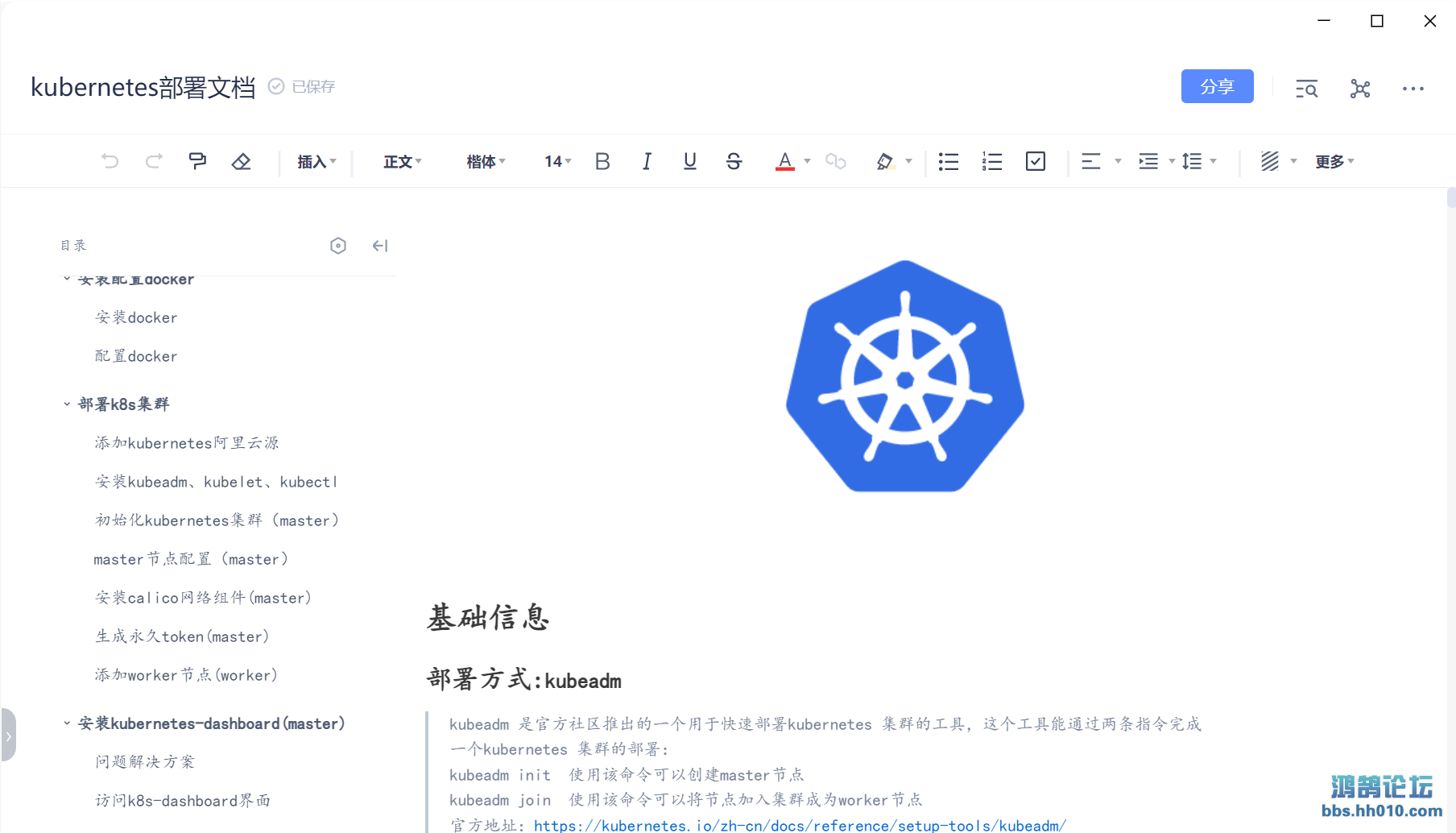Open the 插入 menu
1456x833 pixels.
tap(316, 162)
